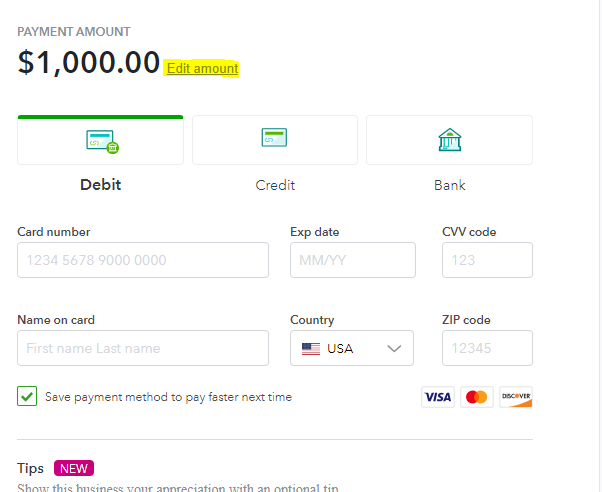Image resolution: width=602 pixels, height=492 pixels.
Task: Click the Edit amount link
Action: point(202,68)
